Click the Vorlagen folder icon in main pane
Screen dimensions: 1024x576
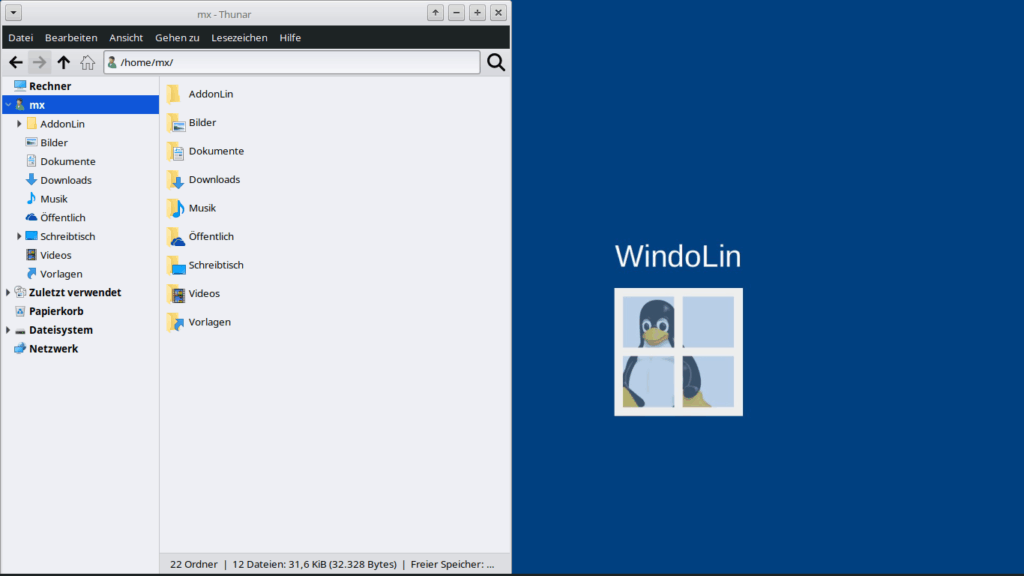click(175, 322)
